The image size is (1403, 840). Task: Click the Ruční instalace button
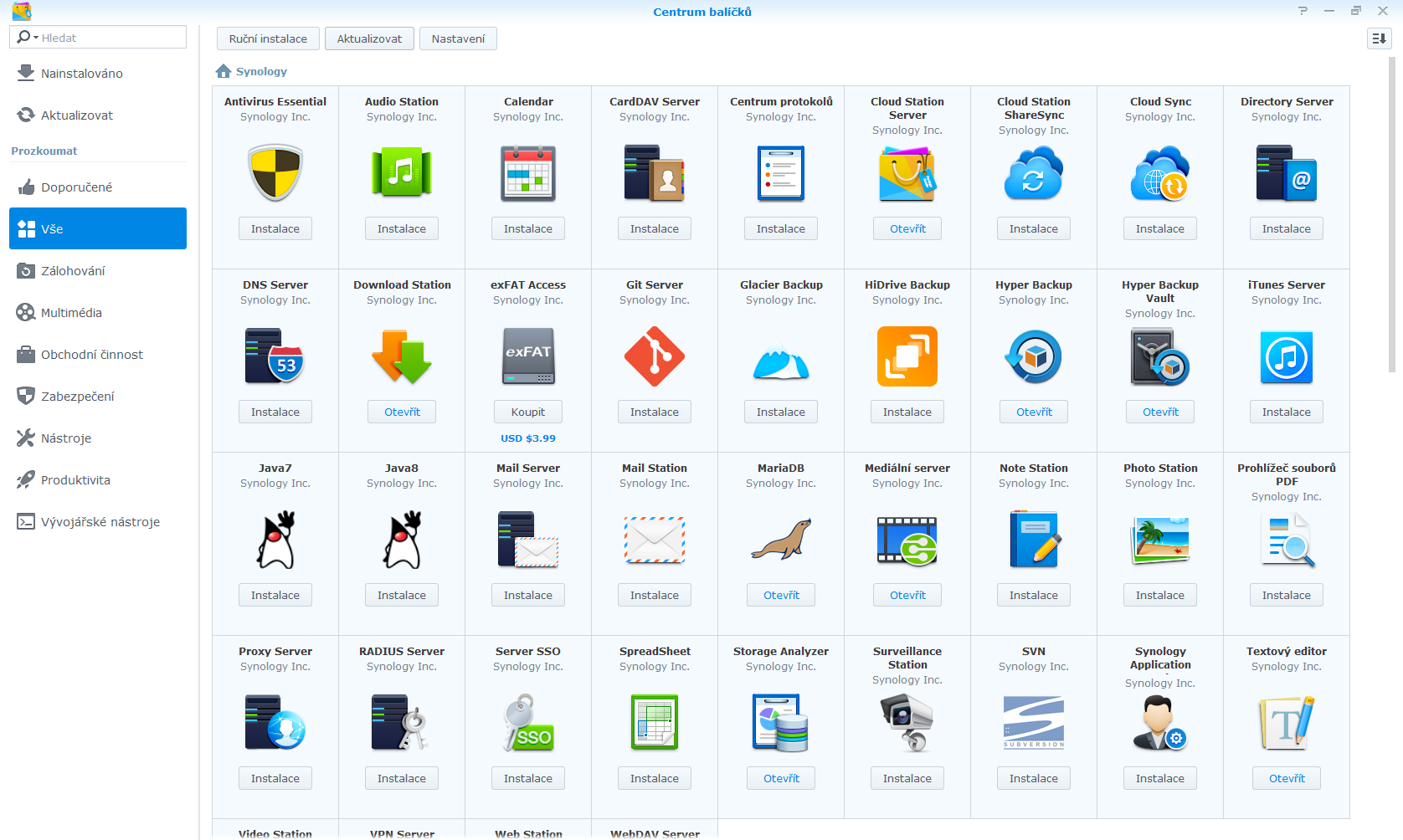coord(268,38)
